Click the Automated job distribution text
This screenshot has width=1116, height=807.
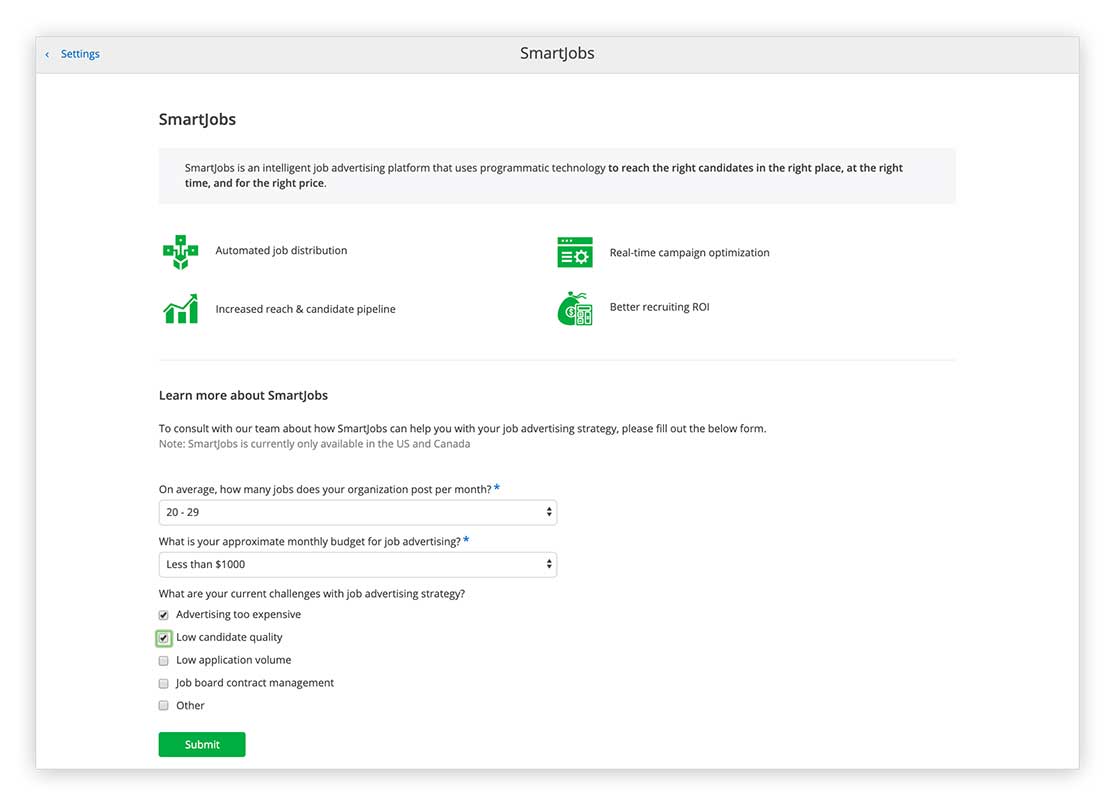tap(281, 251)
